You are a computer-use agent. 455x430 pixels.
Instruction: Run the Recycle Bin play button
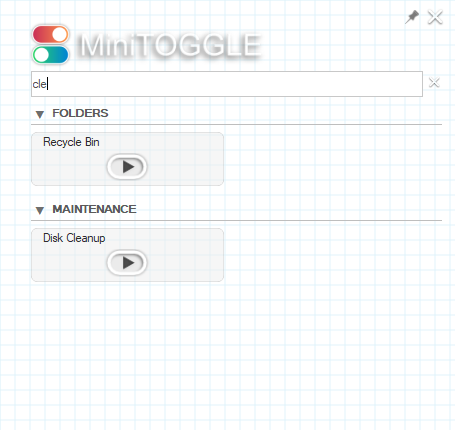[x=127, y=167]
